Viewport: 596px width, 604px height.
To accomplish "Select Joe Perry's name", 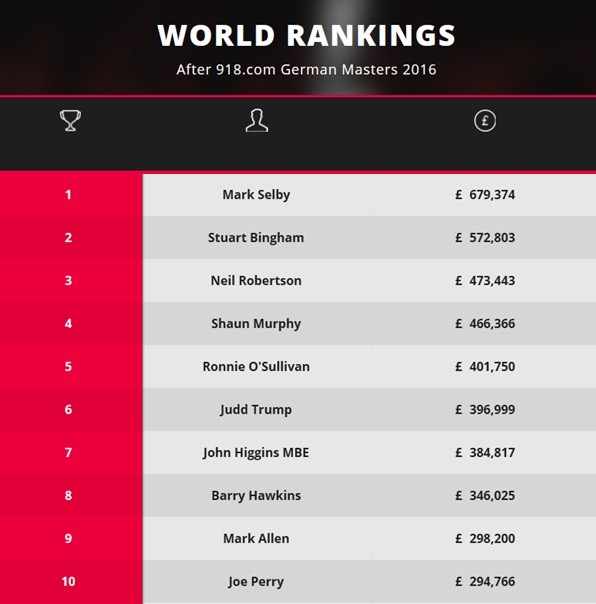I will pyautogui.click(x=256, y=581).
